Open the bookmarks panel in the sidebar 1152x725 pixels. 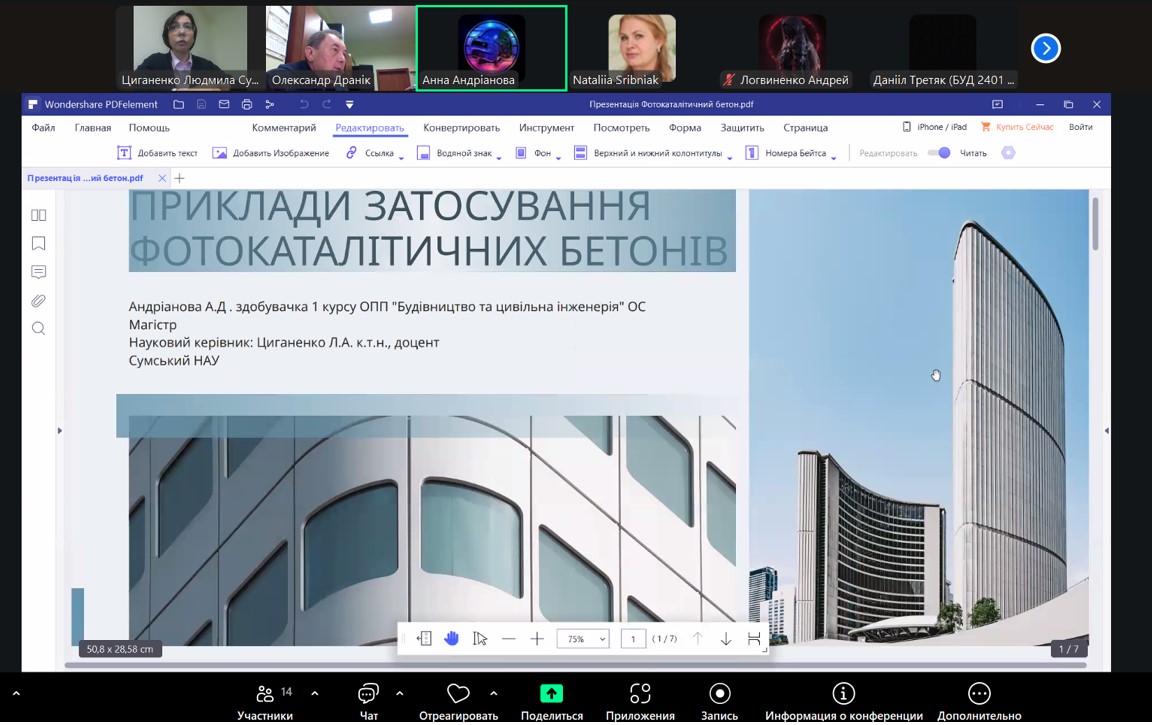tap(39, 244)
